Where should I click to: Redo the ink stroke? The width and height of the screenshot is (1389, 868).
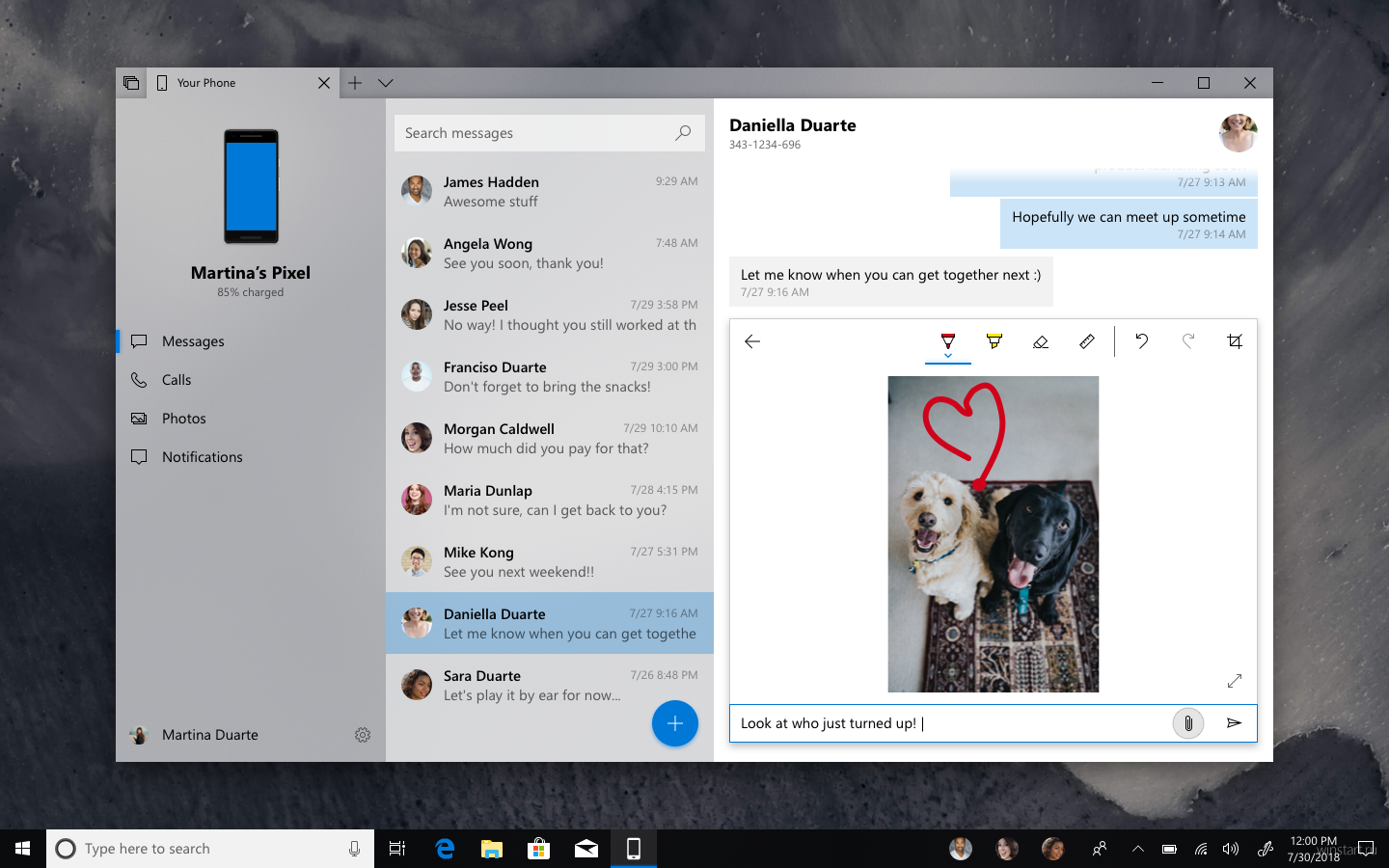click(x=1188, y=340)
